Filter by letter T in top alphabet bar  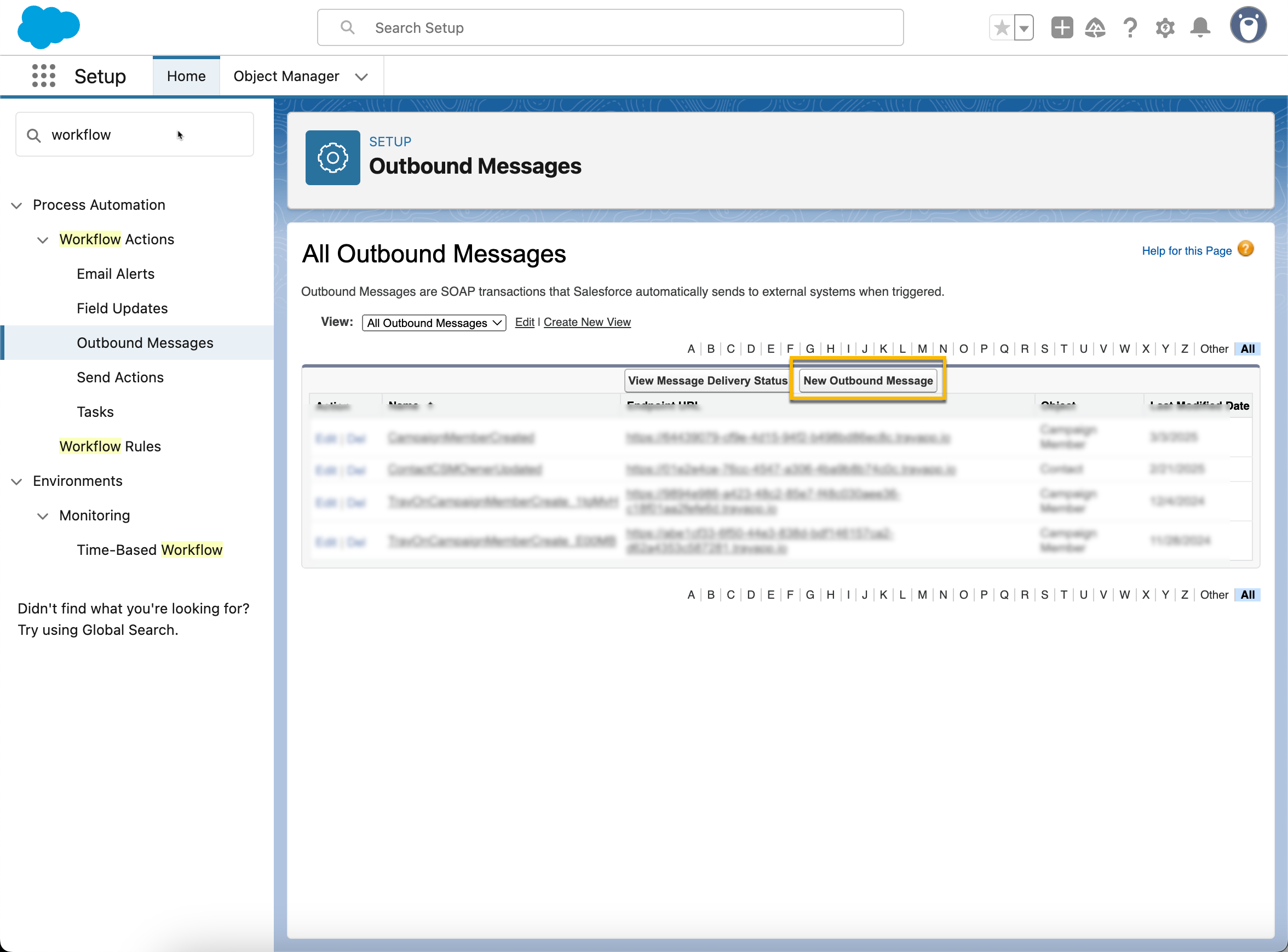click(1063, 348)
